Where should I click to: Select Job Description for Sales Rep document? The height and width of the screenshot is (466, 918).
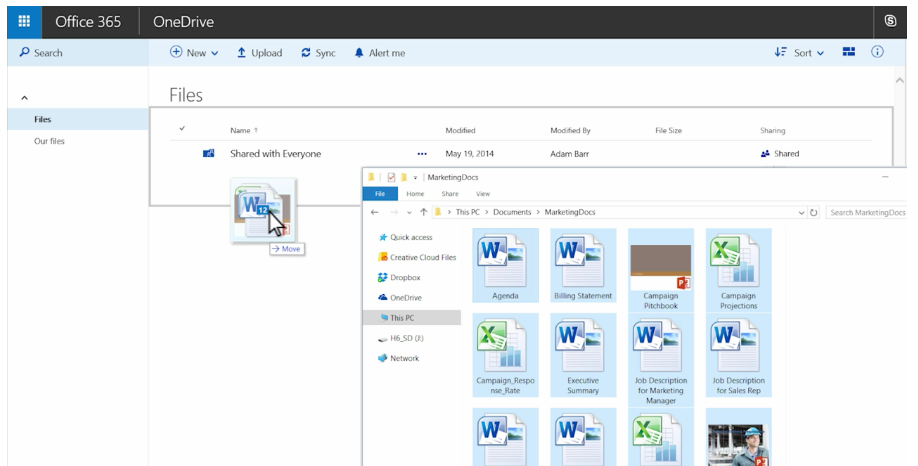(738, 355)
